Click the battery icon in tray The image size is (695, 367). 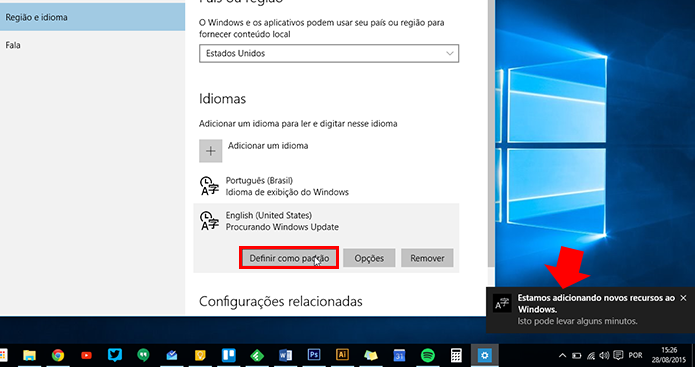(x=576, y=355)
